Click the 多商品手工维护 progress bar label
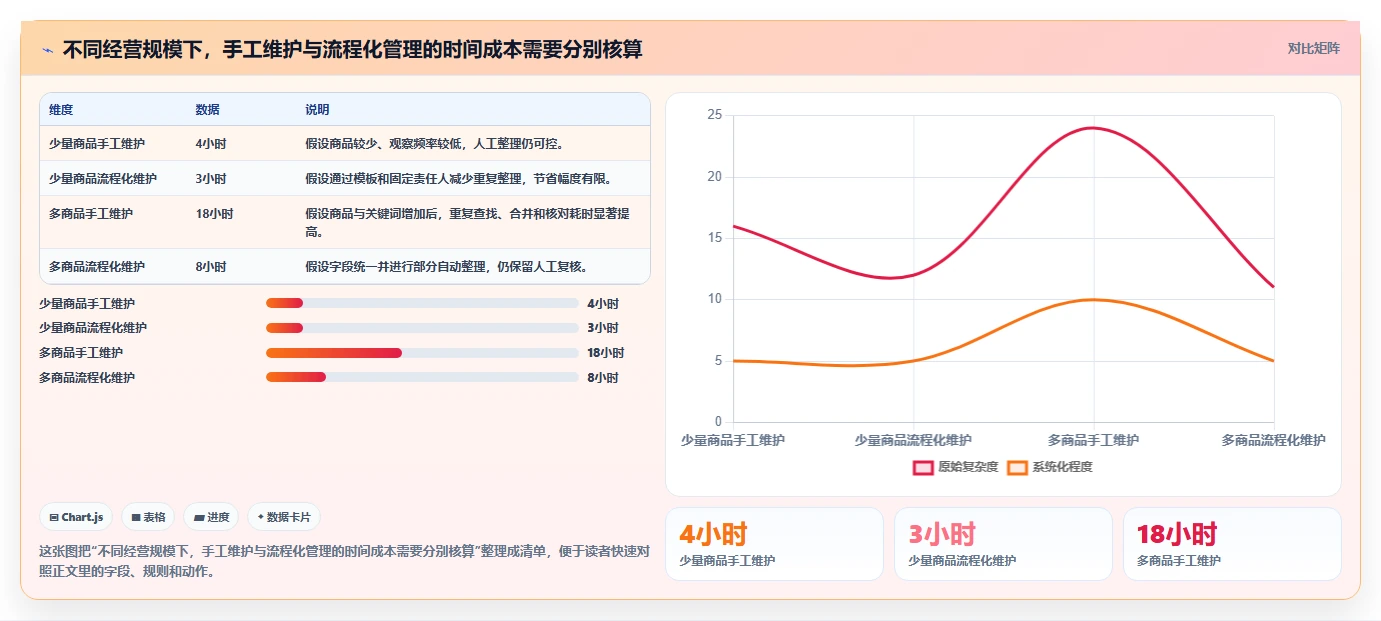This screenshot has width=1381, height=621. pyautogui.click(x=81, y=353)
